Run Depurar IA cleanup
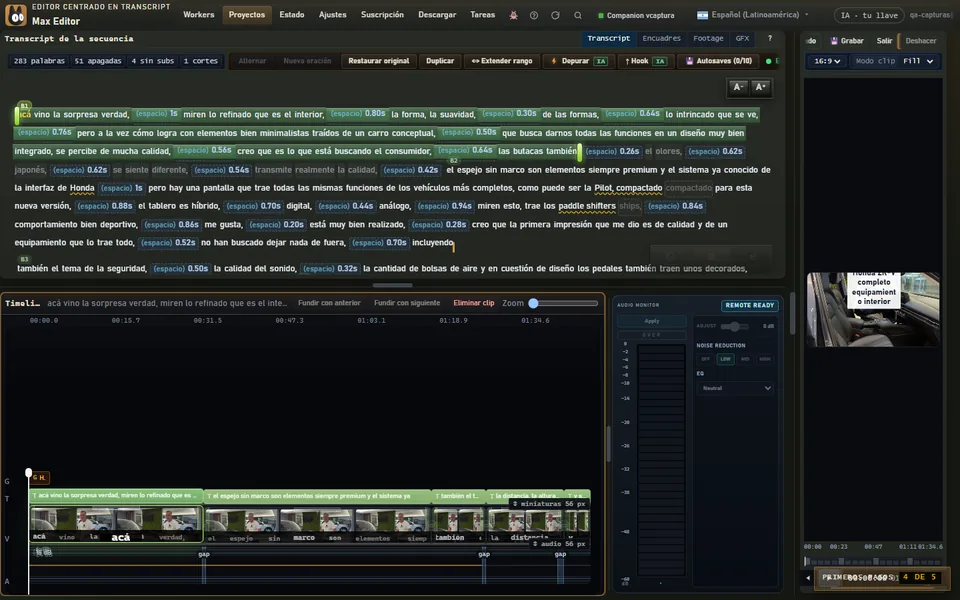Image resolution: width=960 pixels, height=600 pixels. point(579,61)
